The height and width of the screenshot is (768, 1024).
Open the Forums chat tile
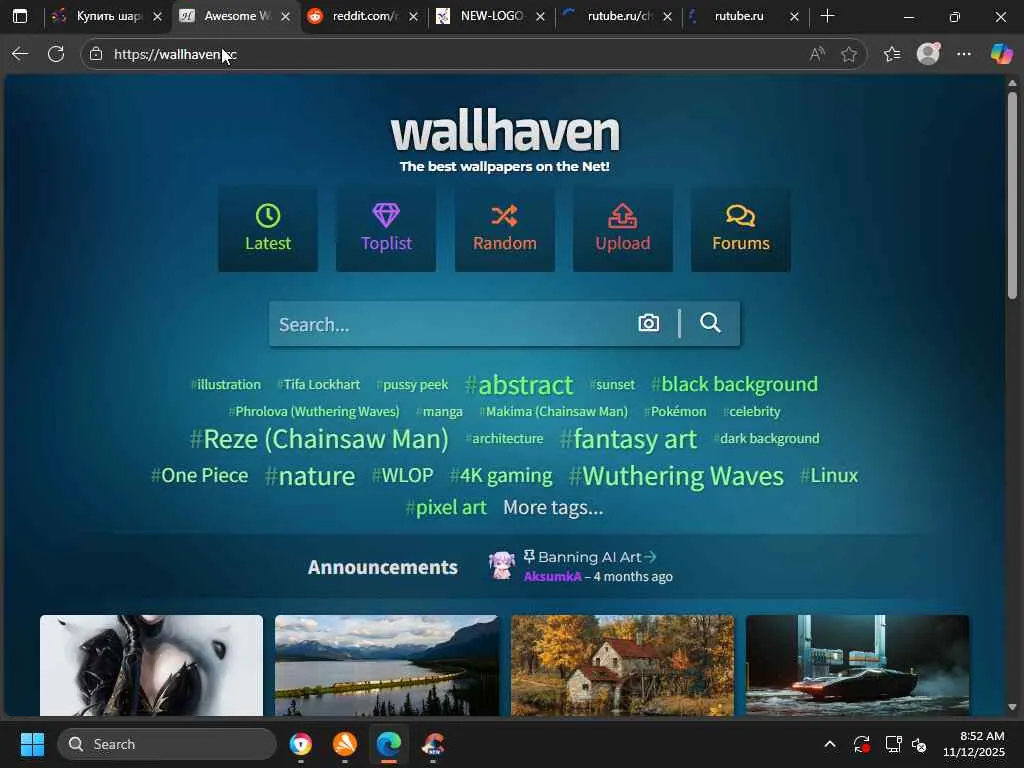pyautogui.click(x=741, y=230)
